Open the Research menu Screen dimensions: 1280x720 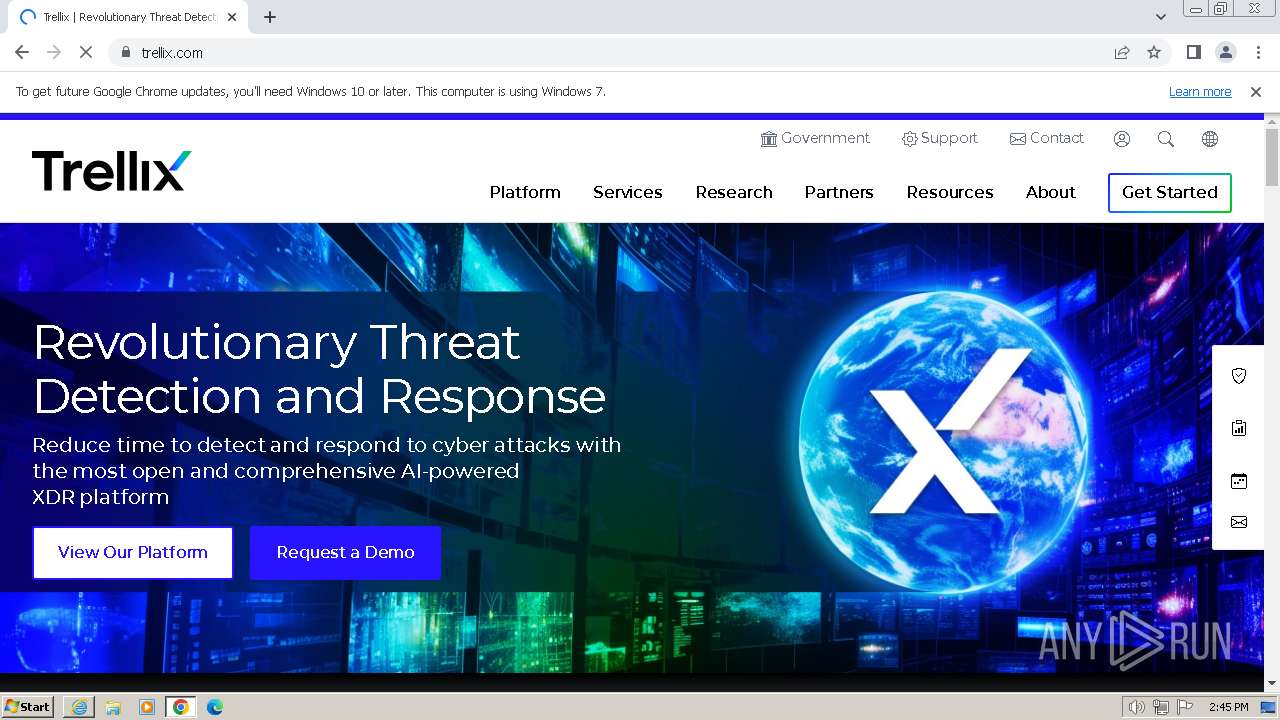click(x=734, y=192)
